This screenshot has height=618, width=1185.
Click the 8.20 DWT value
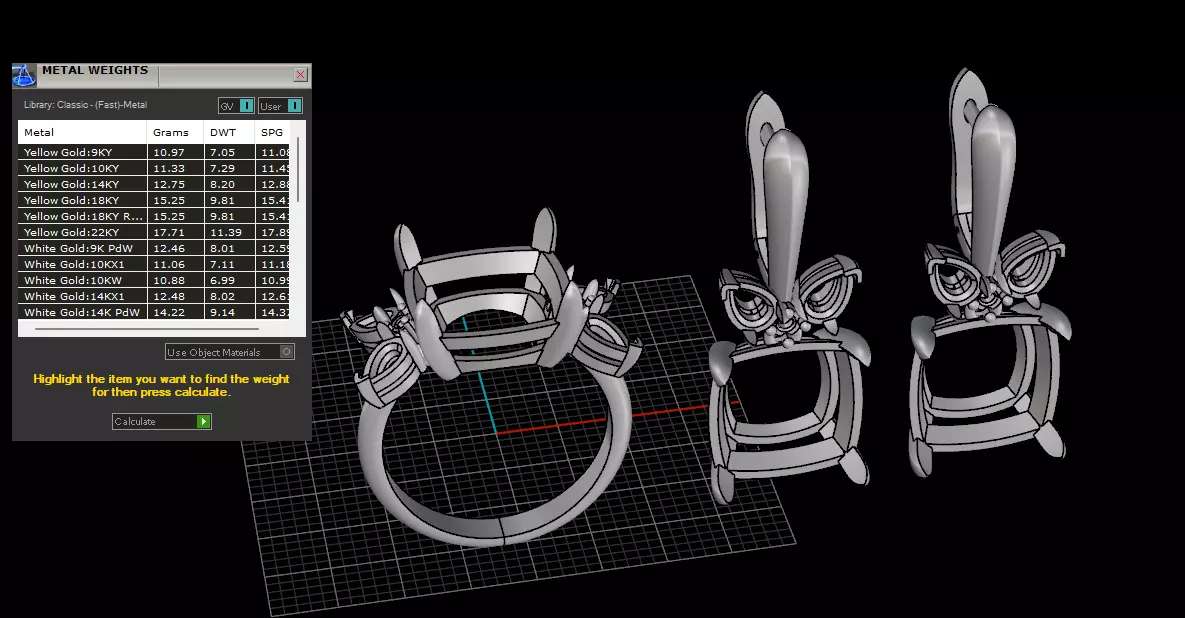pyautogui.click(x=222, y=184)
